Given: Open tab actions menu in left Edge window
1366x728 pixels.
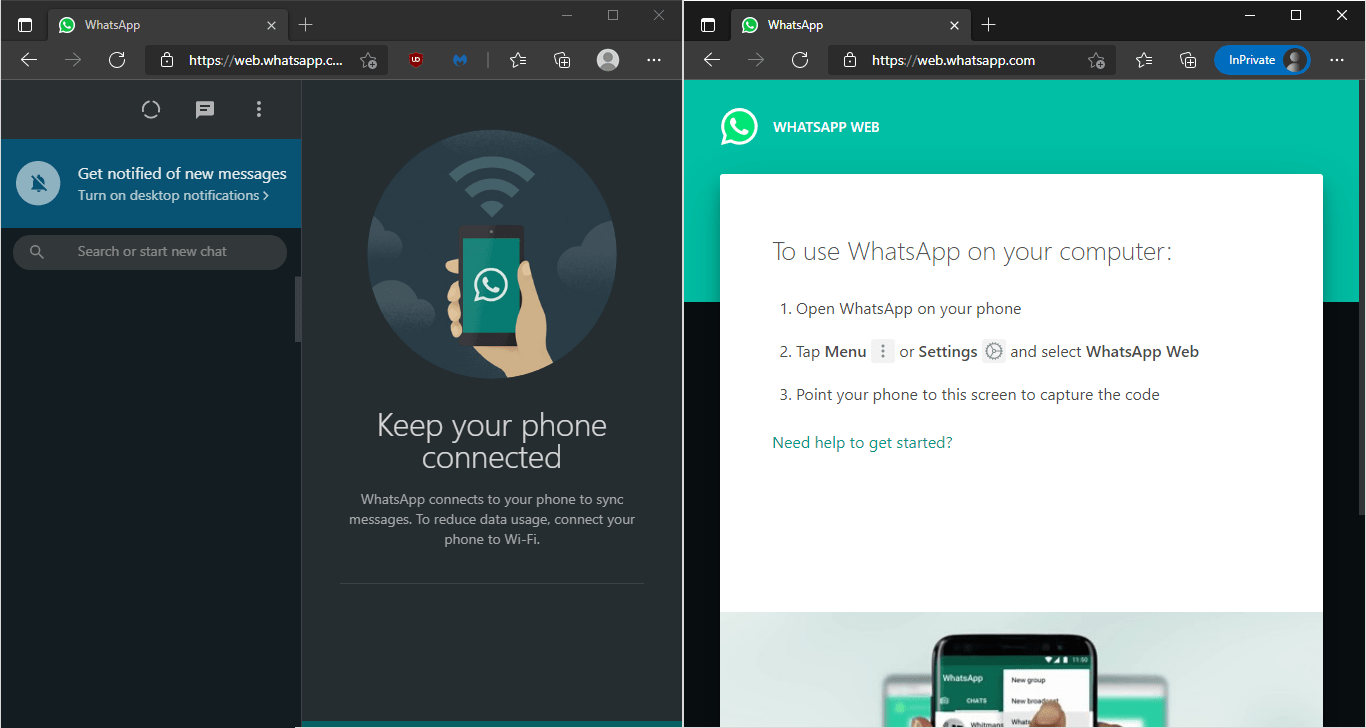Looking at the screenshot, I should click(25, 25).
